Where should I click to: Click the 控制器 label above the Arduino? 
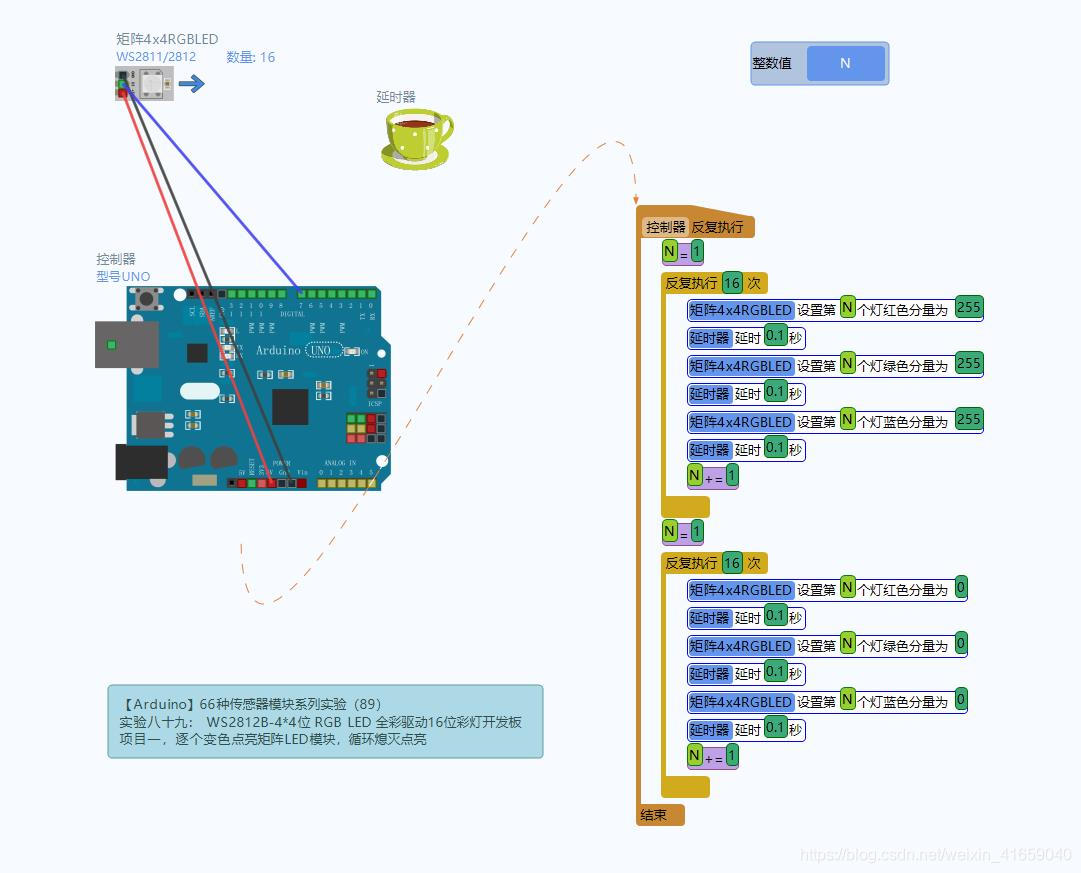pyautogui.click(x=116, y=259)
